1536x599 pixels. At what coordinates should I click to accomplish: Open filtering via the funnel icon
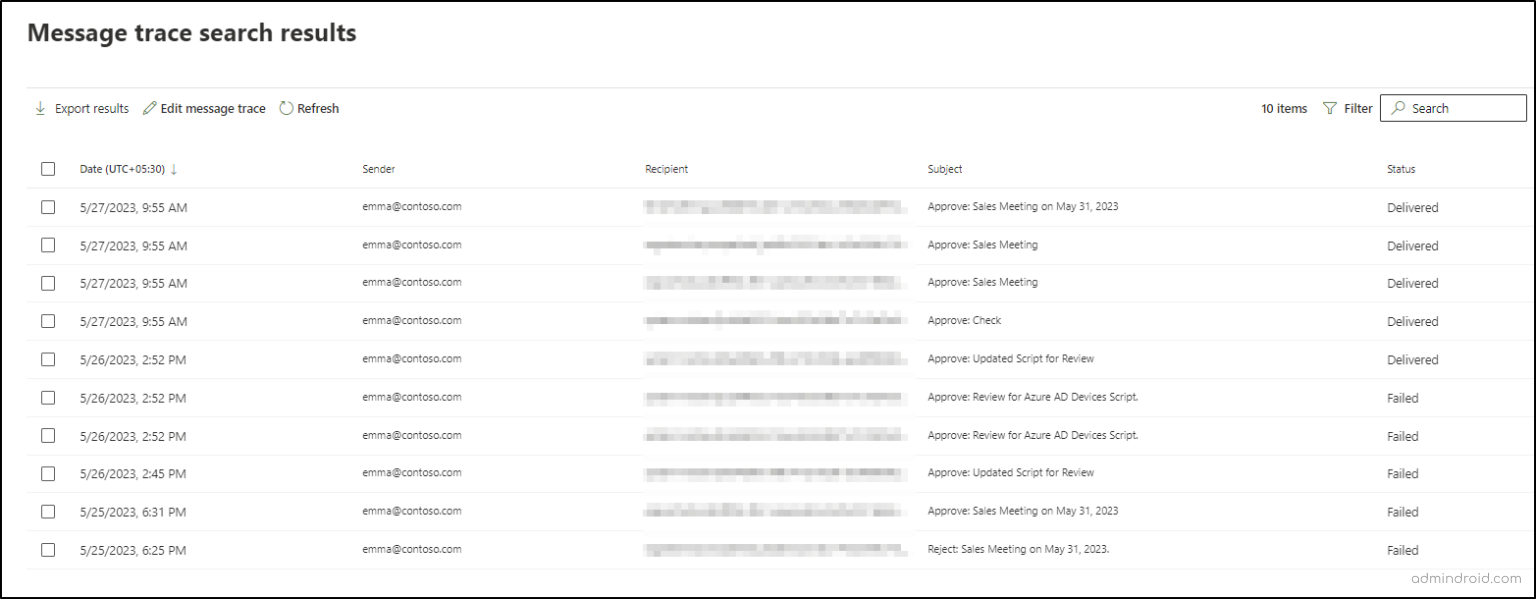click(1330, 108)
